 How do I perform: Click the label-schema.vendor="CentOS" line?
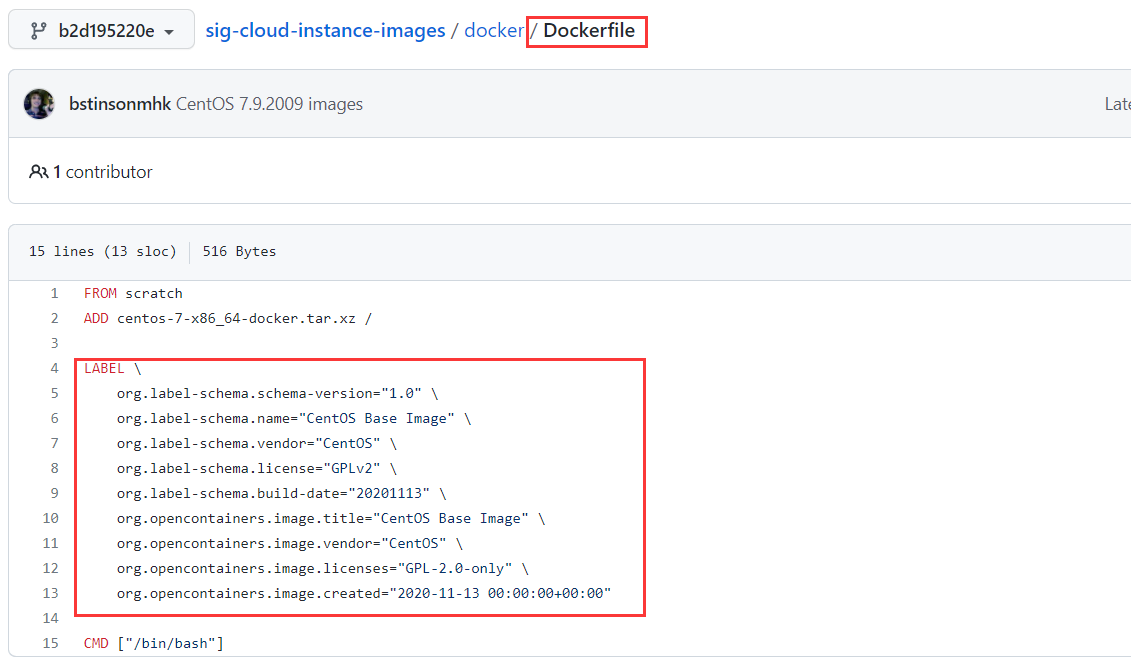click(x=257, y=444)
